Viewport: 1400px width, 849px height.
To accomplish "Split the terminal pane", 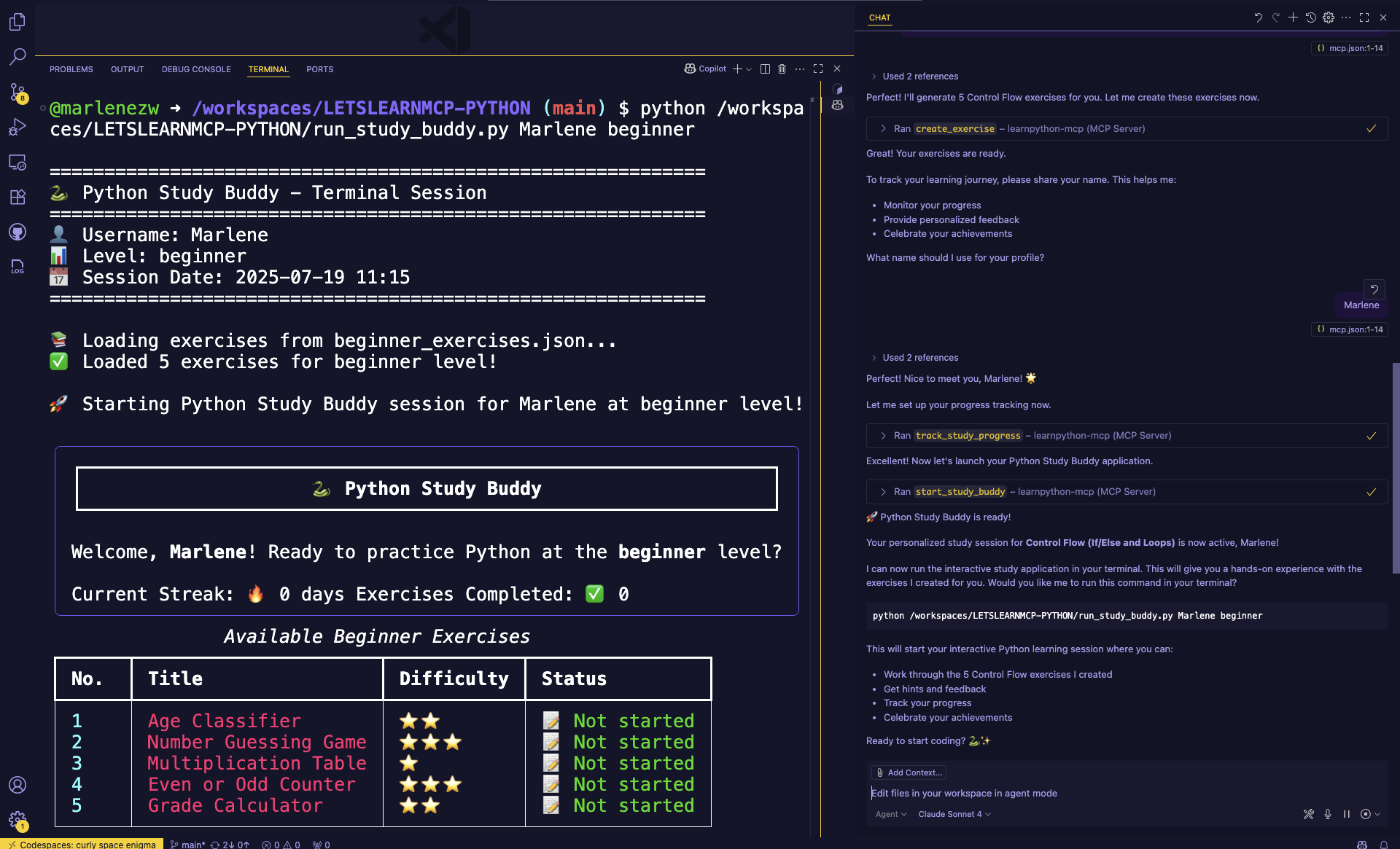I will click(x=765, y=69).
